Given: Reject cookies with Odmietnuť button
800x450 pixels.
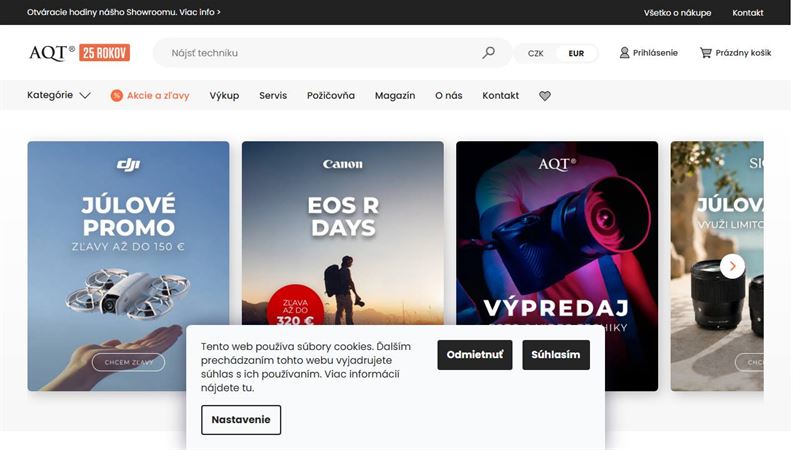Looking at the screenshot, I should [474, 355].
